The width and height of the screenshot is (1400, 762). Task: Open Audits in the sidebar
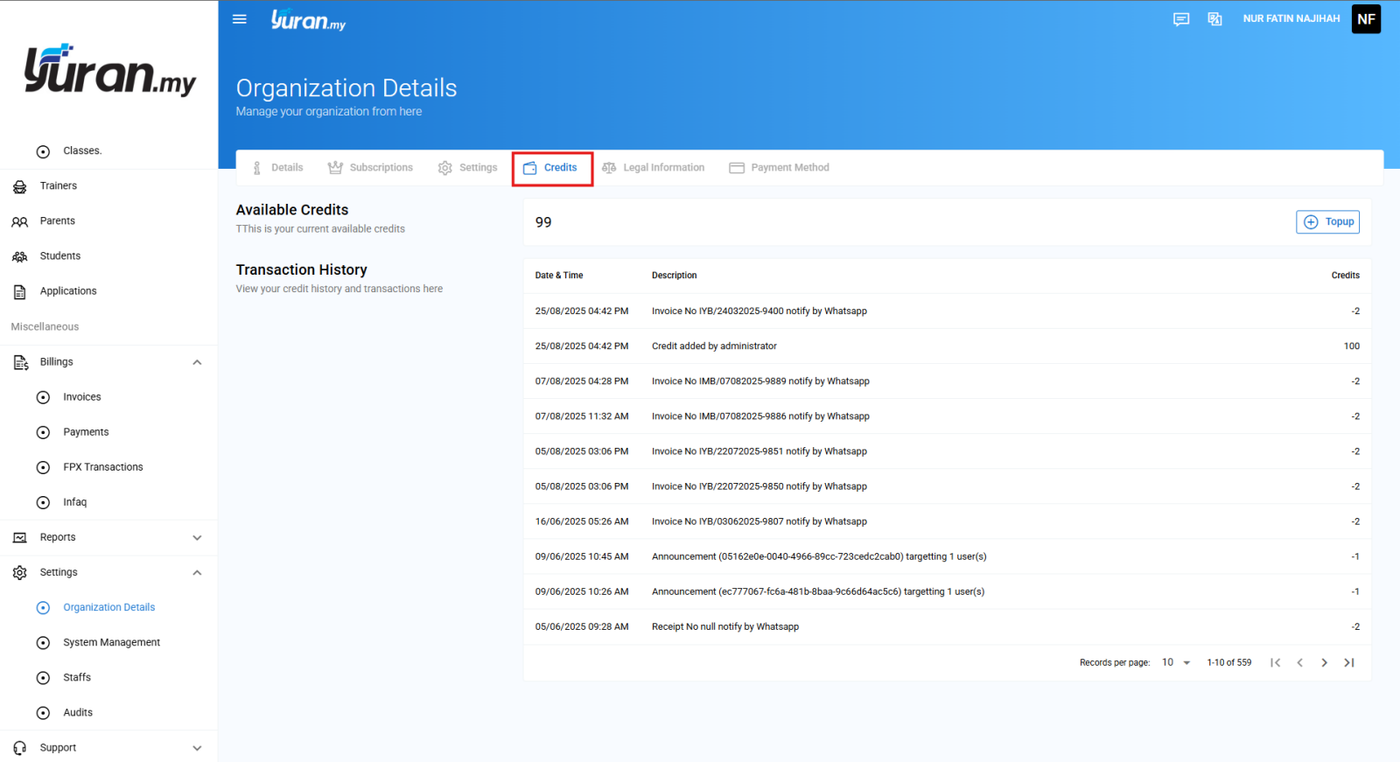pyautogui.click(x=78, y=712)
